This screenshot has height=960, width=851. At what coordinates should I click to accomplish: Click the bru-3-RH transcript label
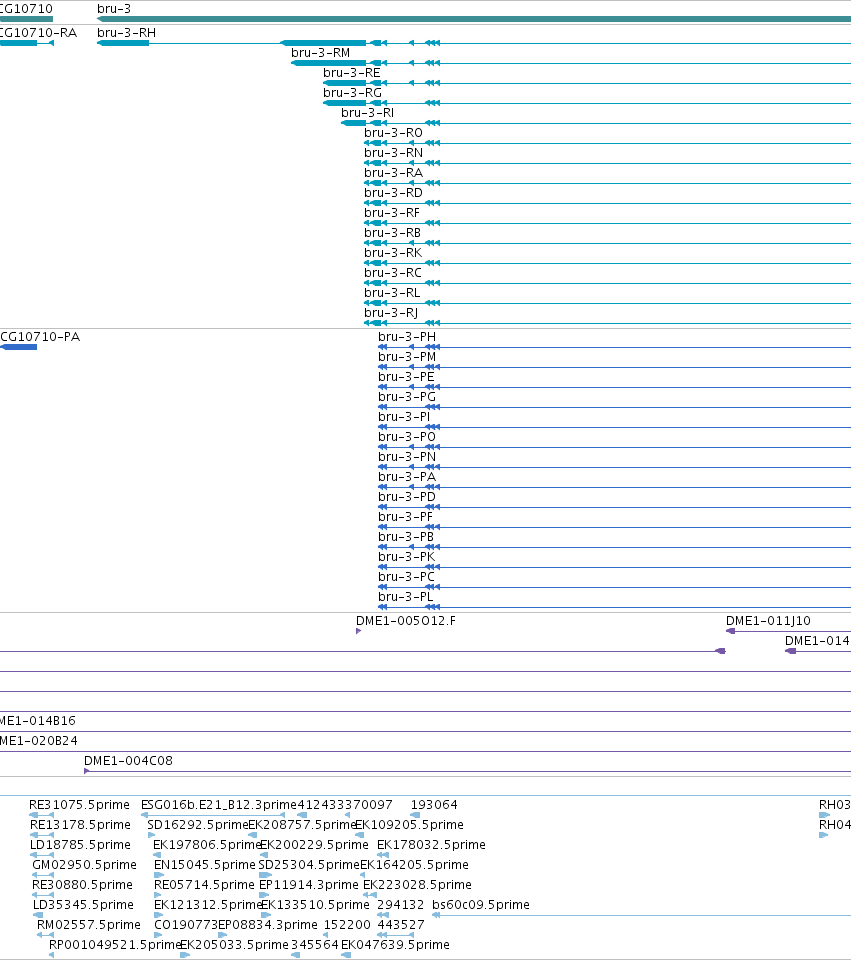(126, 33)
